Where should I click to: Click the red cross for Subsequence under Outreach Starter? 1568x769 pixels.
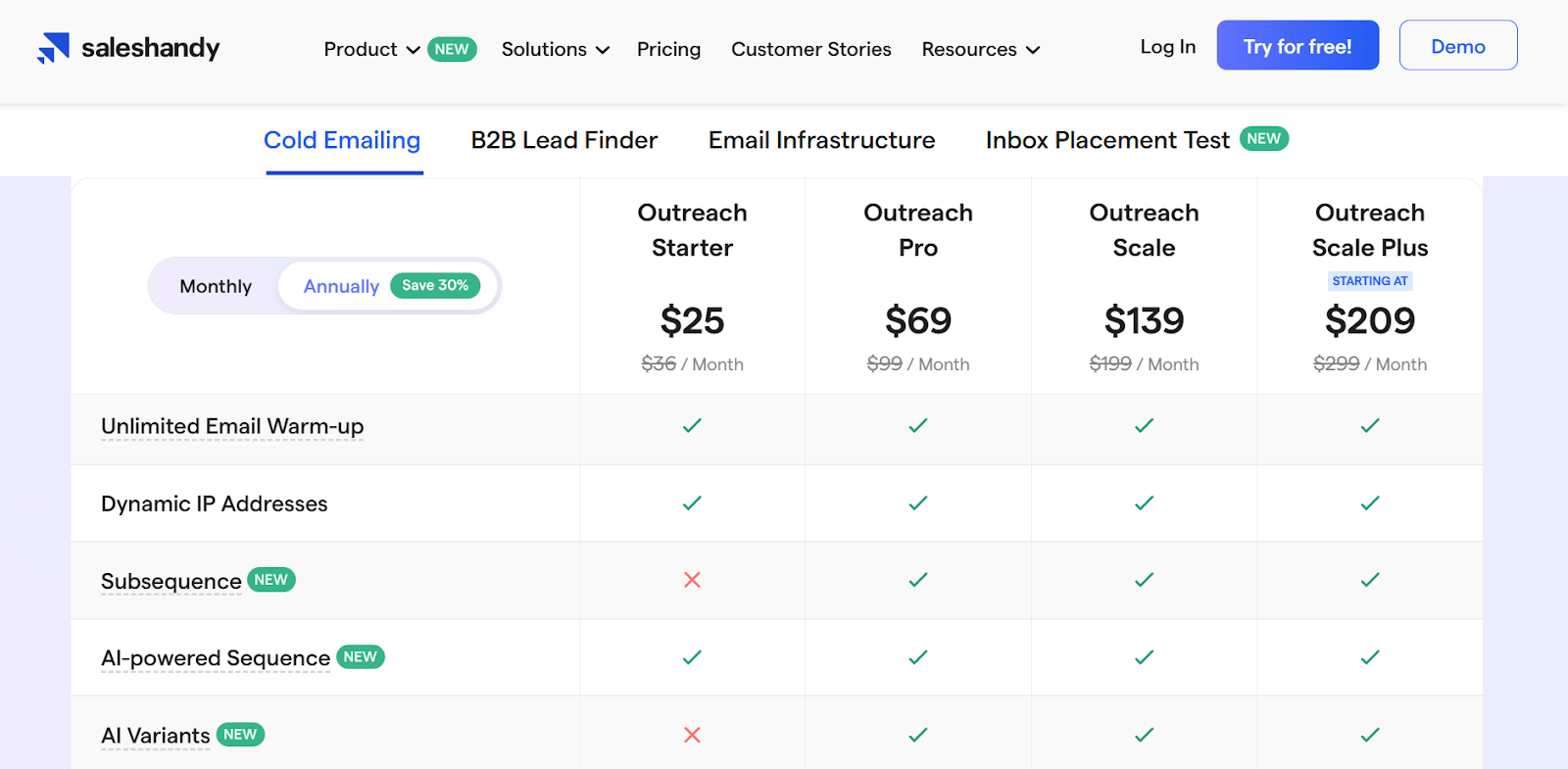tap(692, 580)
